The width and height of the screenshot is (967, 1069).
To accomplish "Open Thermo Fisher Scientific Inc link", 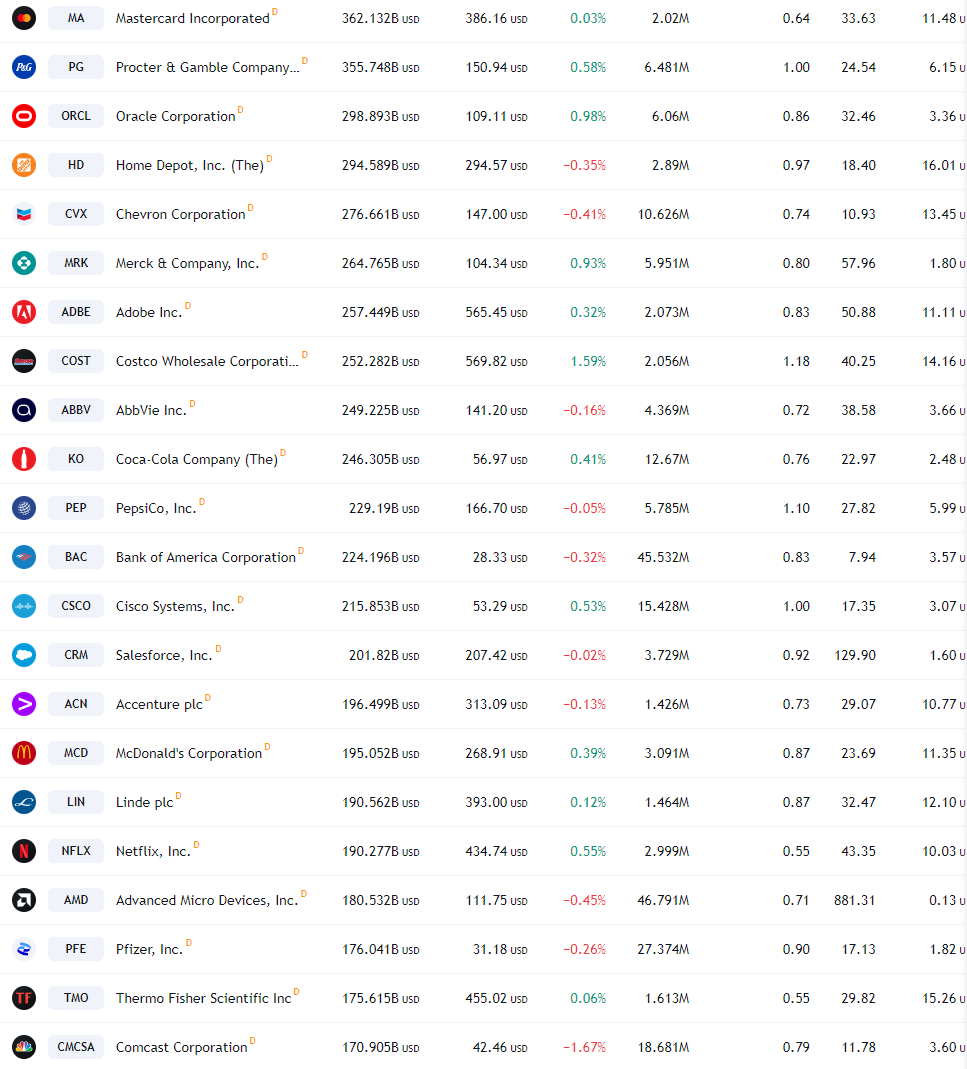I will point(204,998).
